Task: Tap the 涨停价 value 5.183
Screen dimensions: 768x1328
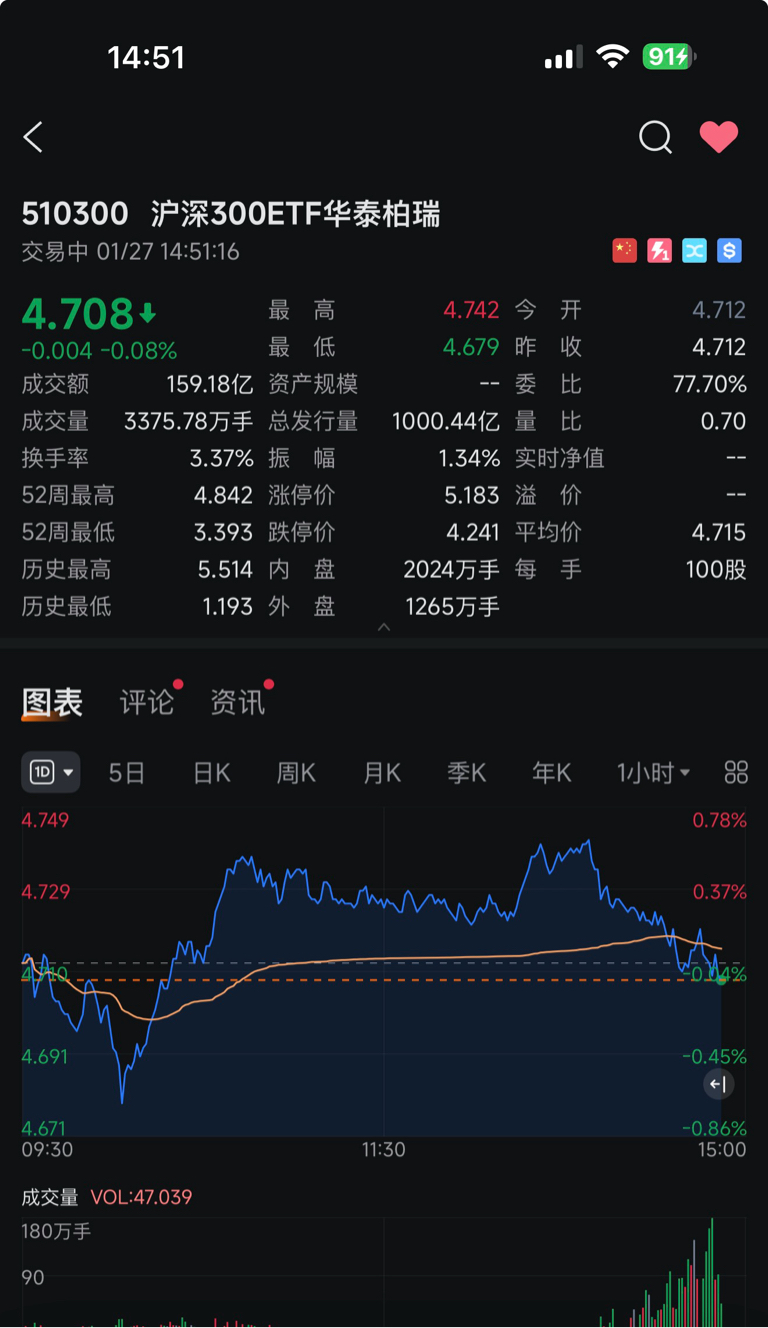Action: 472,495
